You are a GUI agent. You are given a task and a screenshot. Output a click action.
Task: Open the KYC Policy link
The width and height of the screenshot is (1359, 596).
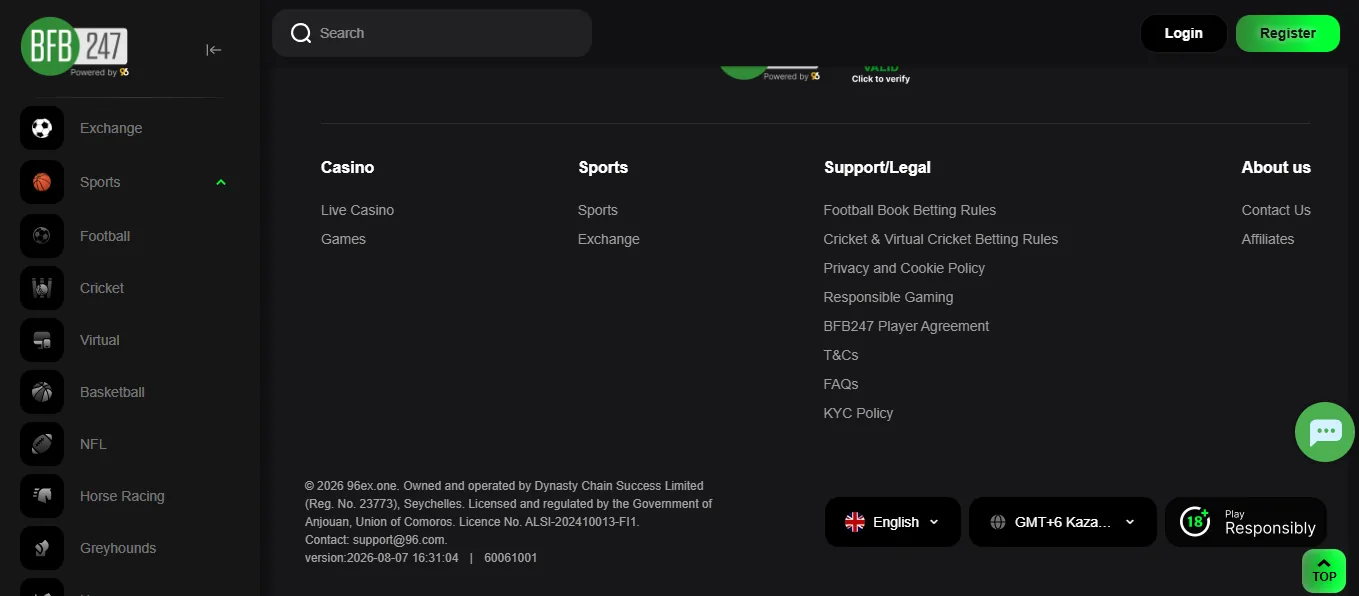click(858, 413)
